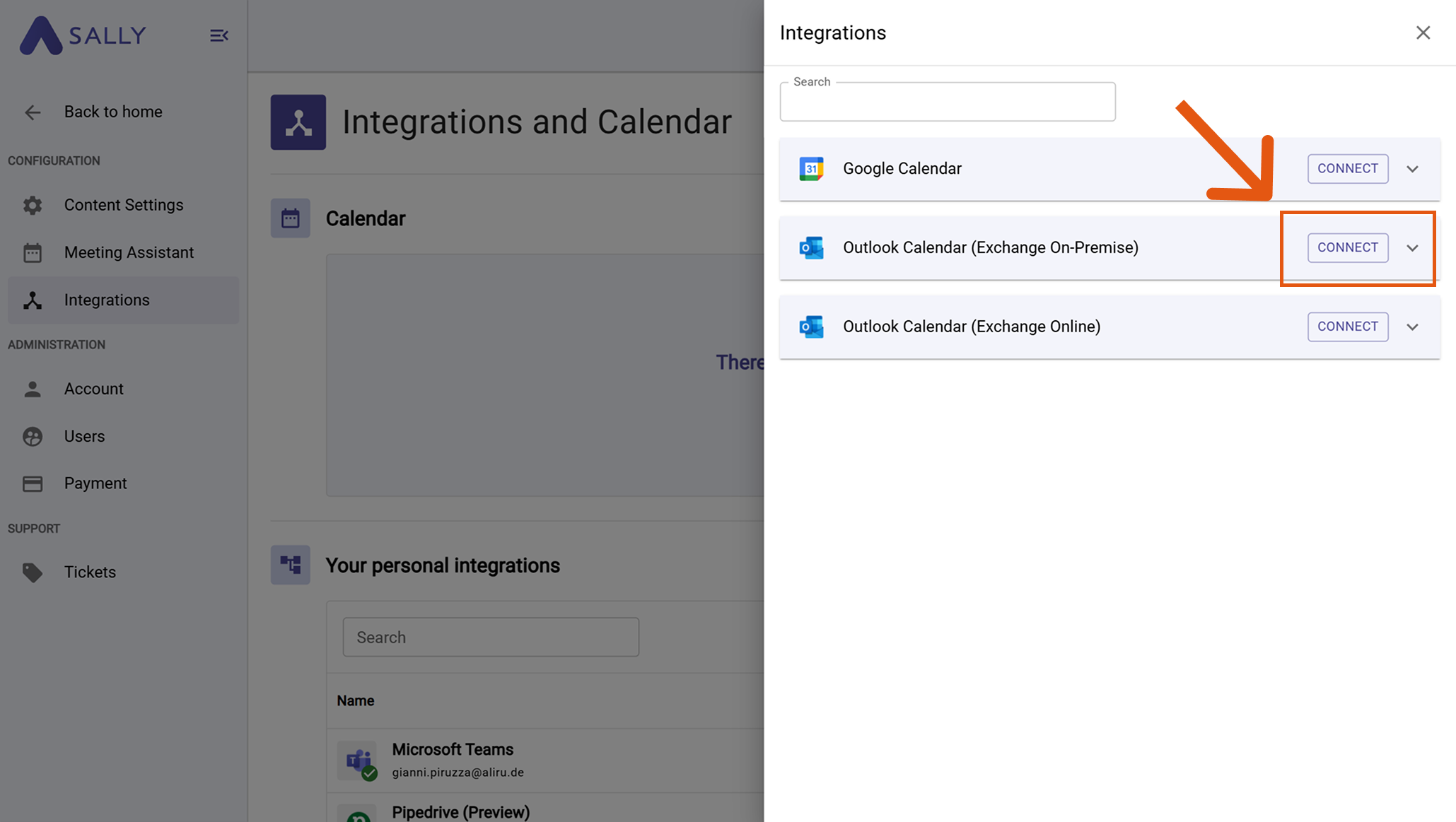Click the Calendar section icon
This screenshot has width=1456, height=822.
tap(290, 218)
